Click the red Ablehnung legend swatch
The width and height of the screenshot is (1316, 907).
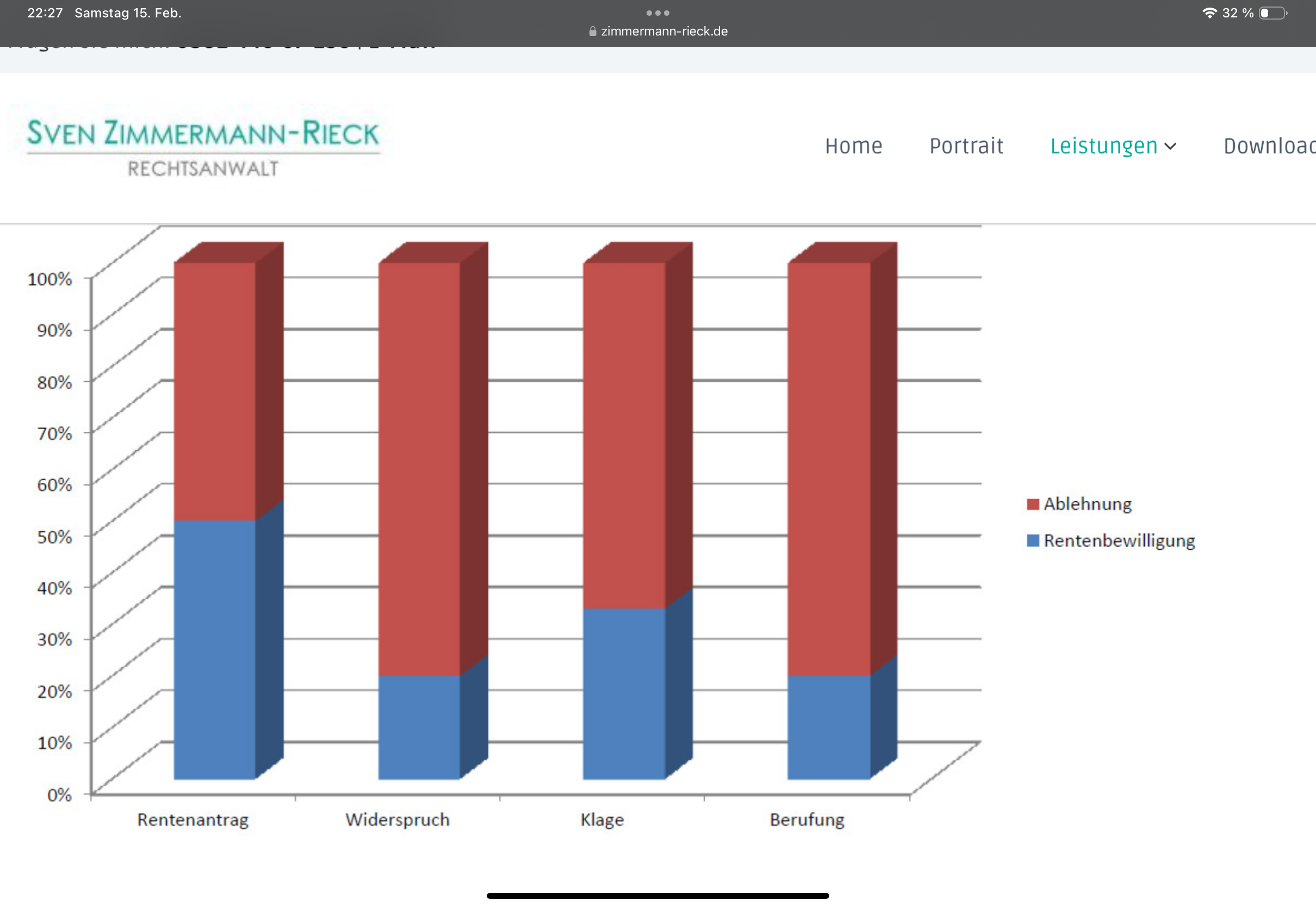click(x=1033, y=504)
